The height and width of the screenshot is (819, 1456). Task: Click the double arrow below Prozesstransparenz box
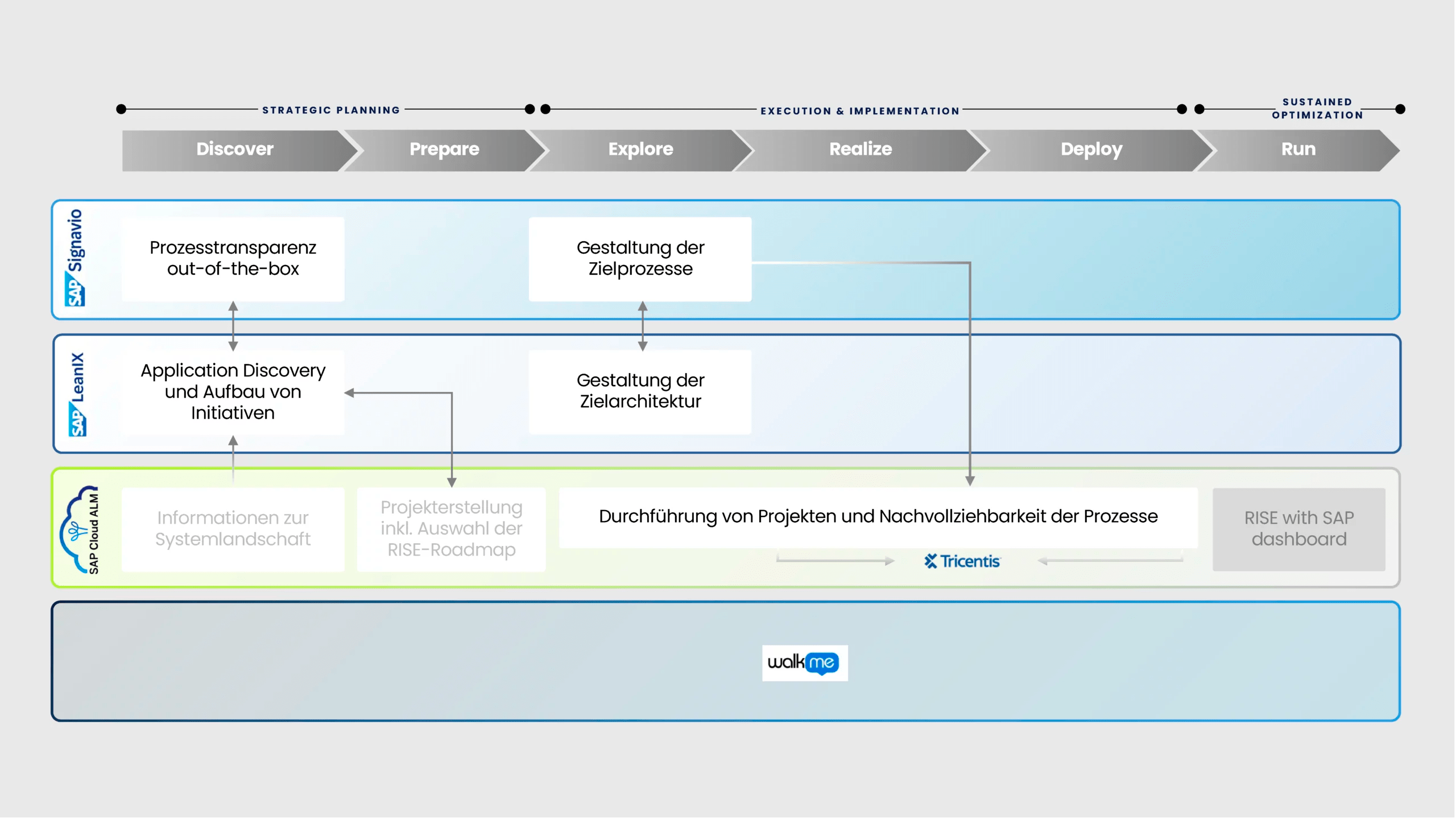pyautogui.click(x=233, y=326)
